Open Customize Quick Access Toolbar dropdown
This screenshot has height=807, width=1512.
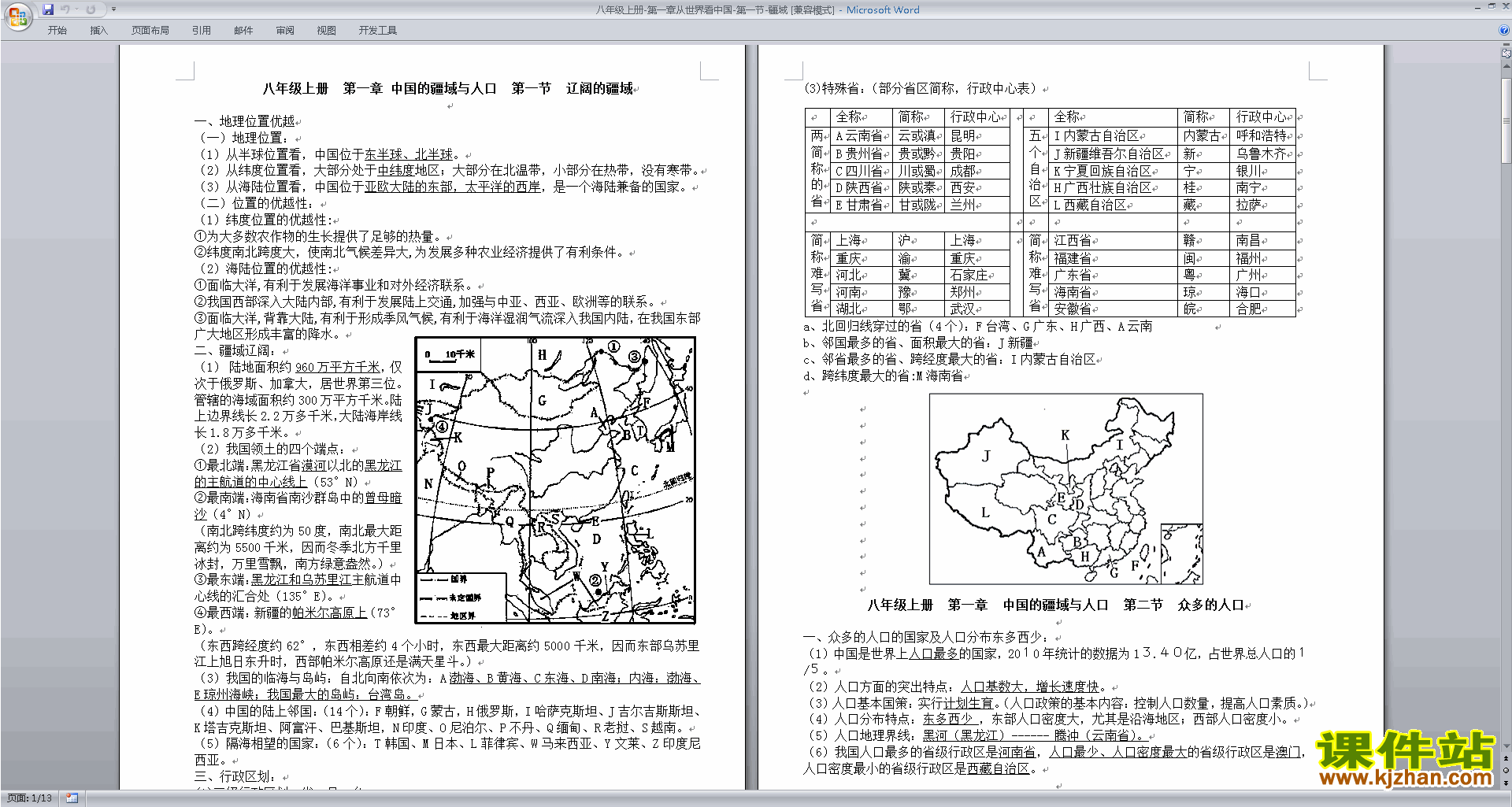[x=113, y=9]
